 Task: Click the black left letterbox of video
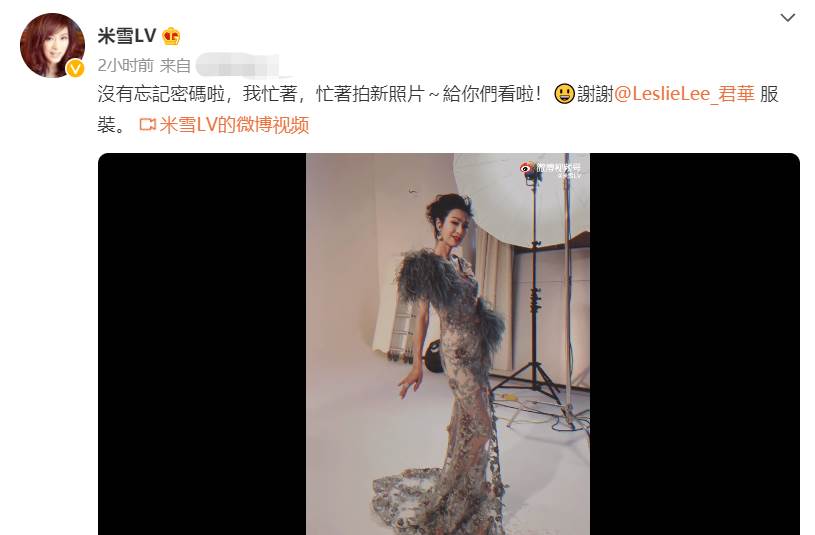point(202,344)
